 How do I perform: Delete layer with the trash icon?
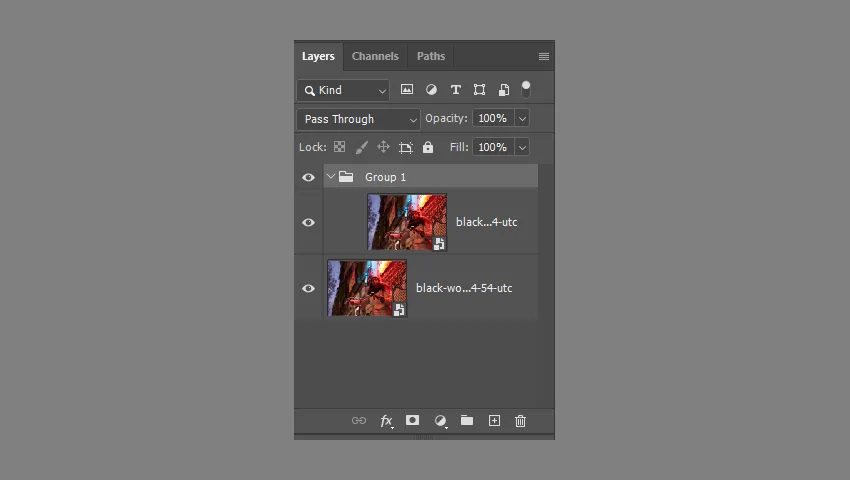pyautogui.click(x=520, y=421)
